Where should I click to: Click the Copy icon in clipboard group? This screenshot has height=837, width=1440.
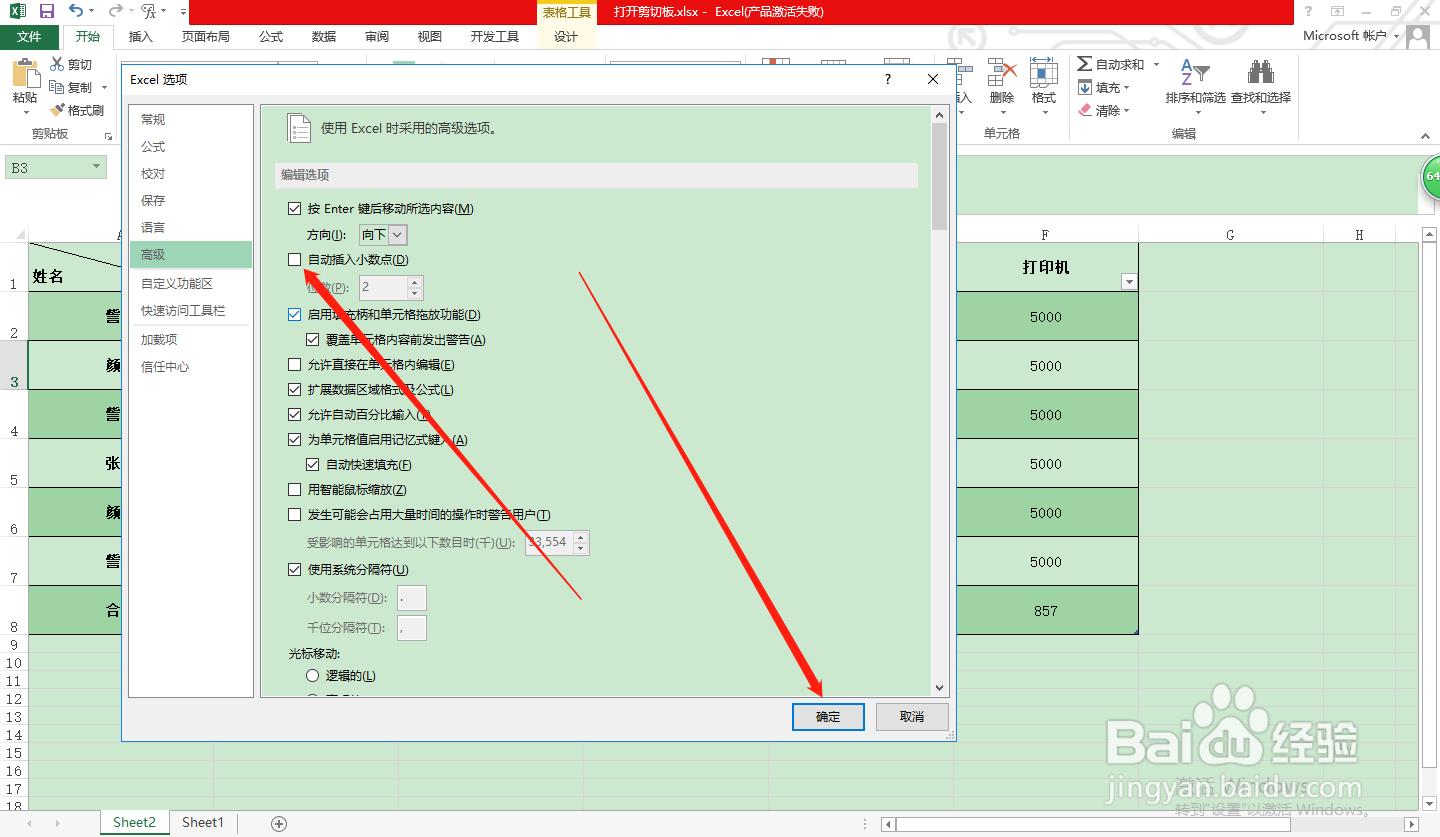coord(58,88)
